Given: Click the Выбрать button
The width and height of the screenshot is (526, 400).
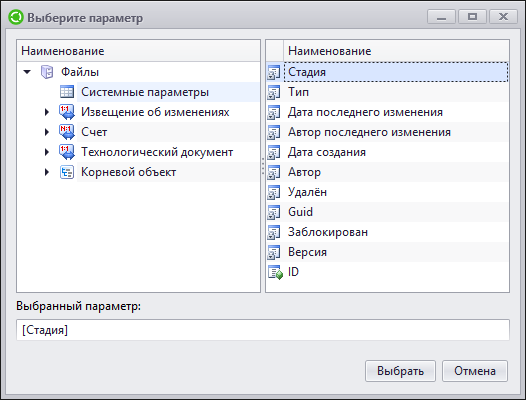Looking at the screenshot, I should click(x=400, y=371).
